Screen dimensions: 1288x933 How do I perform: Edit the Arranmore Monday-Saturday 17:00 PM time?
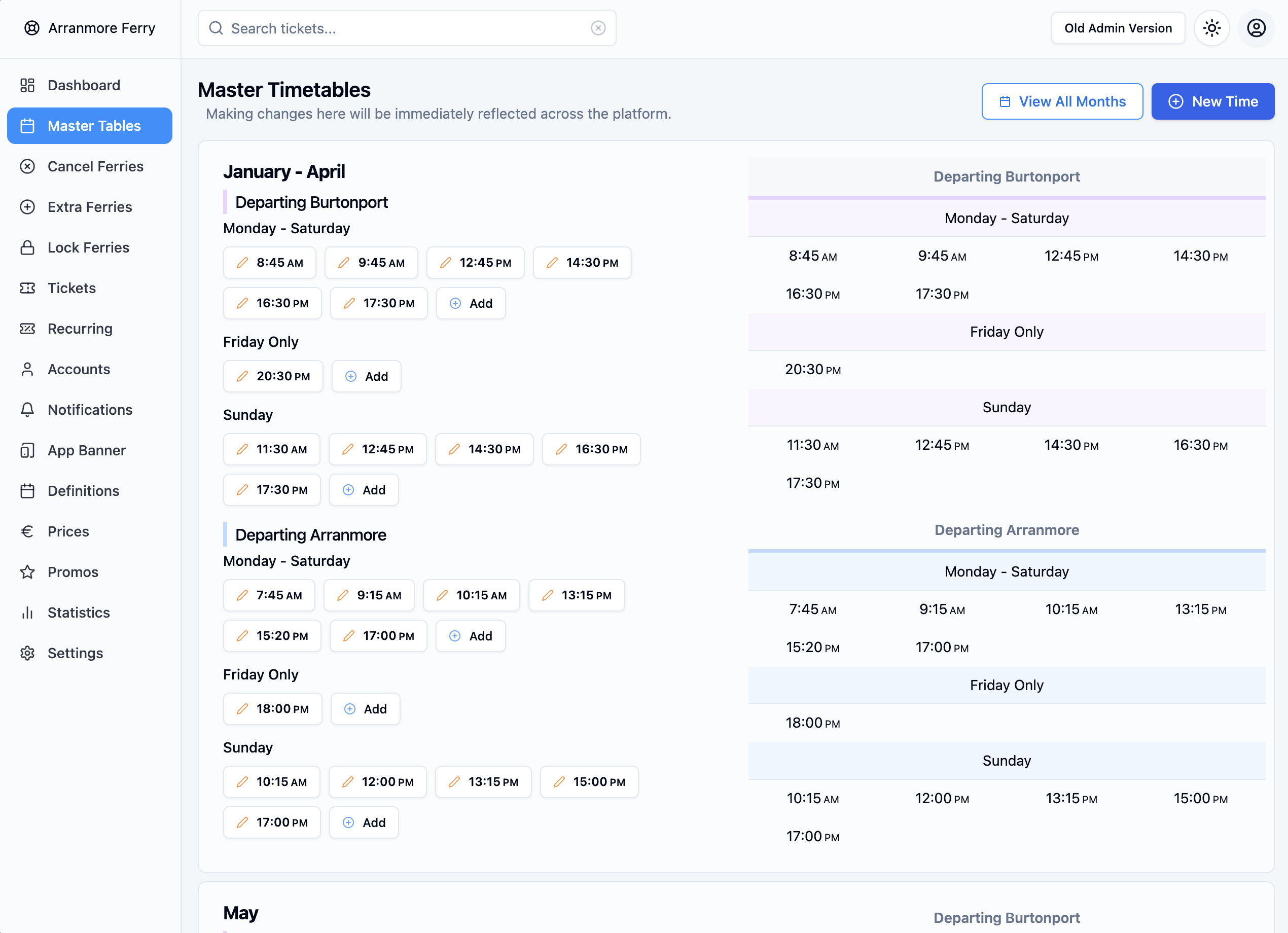coord(378,635)
